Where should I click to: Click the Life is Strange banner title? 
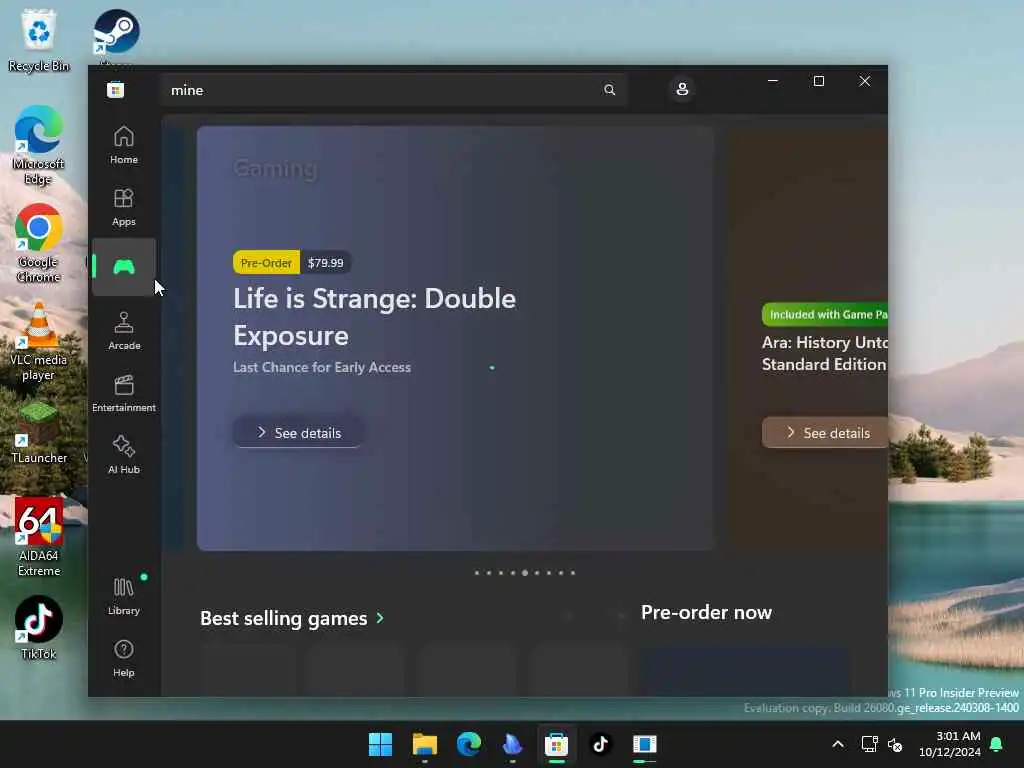click(x=374, y=317)
